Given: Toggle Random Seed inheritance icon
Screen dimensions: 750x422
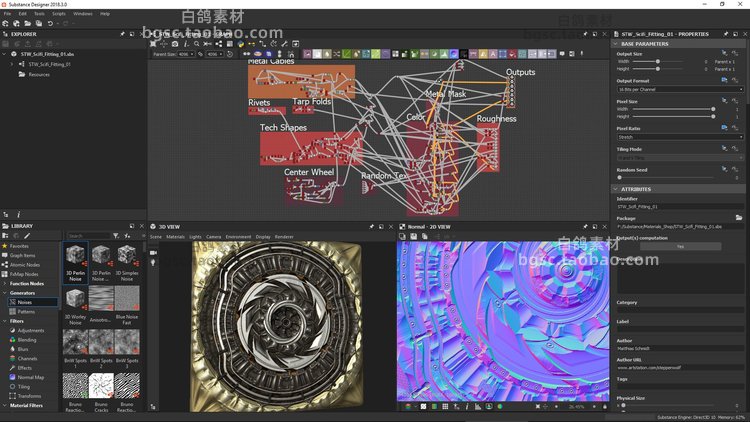Looking at the screenshot, I should [x=725, y=169].
